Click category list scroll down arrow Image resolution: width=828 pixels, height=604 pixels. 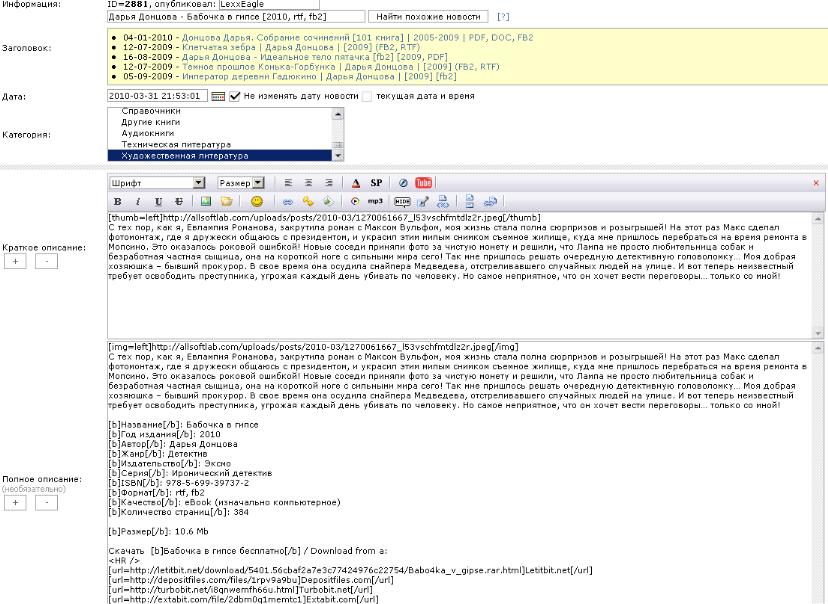tap(338, 155)
